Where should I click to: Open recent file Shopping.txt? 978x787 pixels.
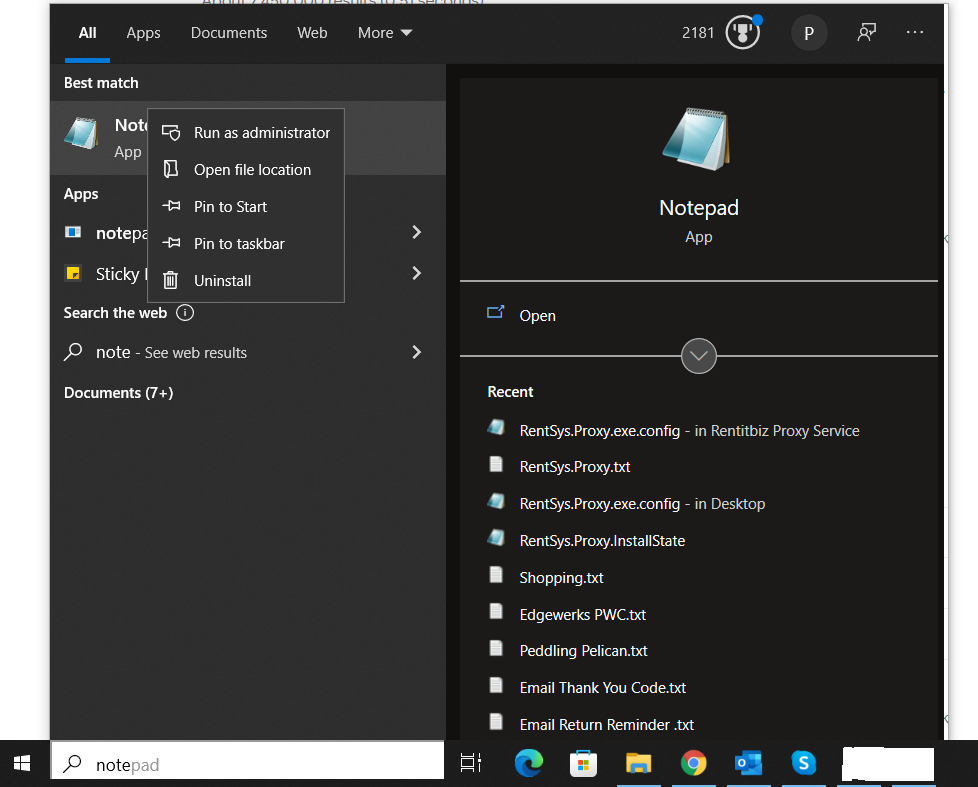pos(561,577)
